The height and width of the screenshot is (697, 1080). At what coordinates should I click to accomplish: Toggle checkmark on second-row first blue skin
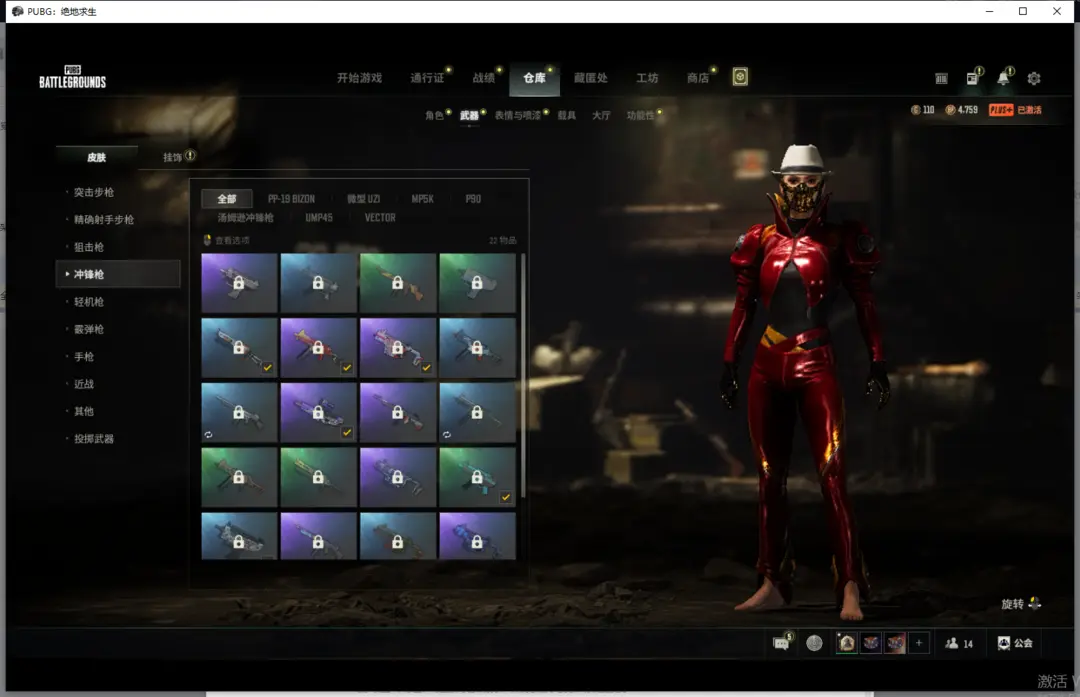[267, 368]
